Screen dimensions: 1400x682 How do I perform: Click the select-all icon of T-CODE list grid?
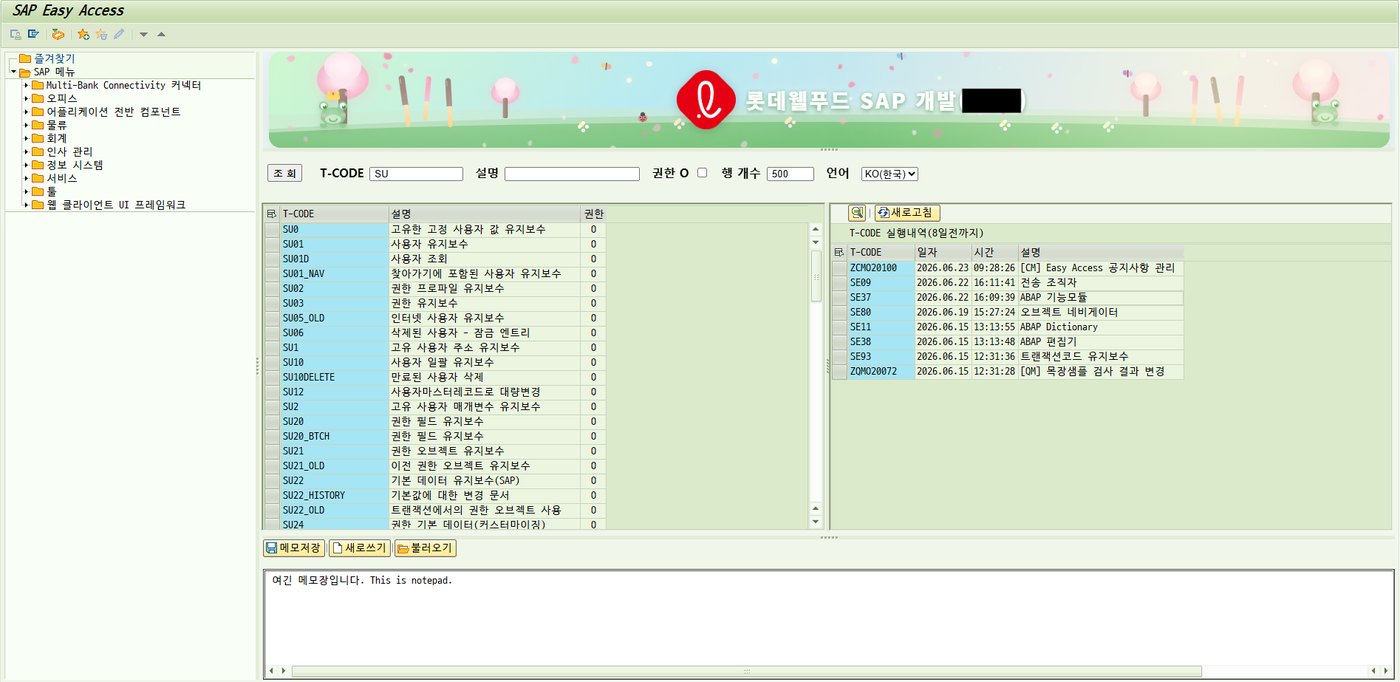271,214
